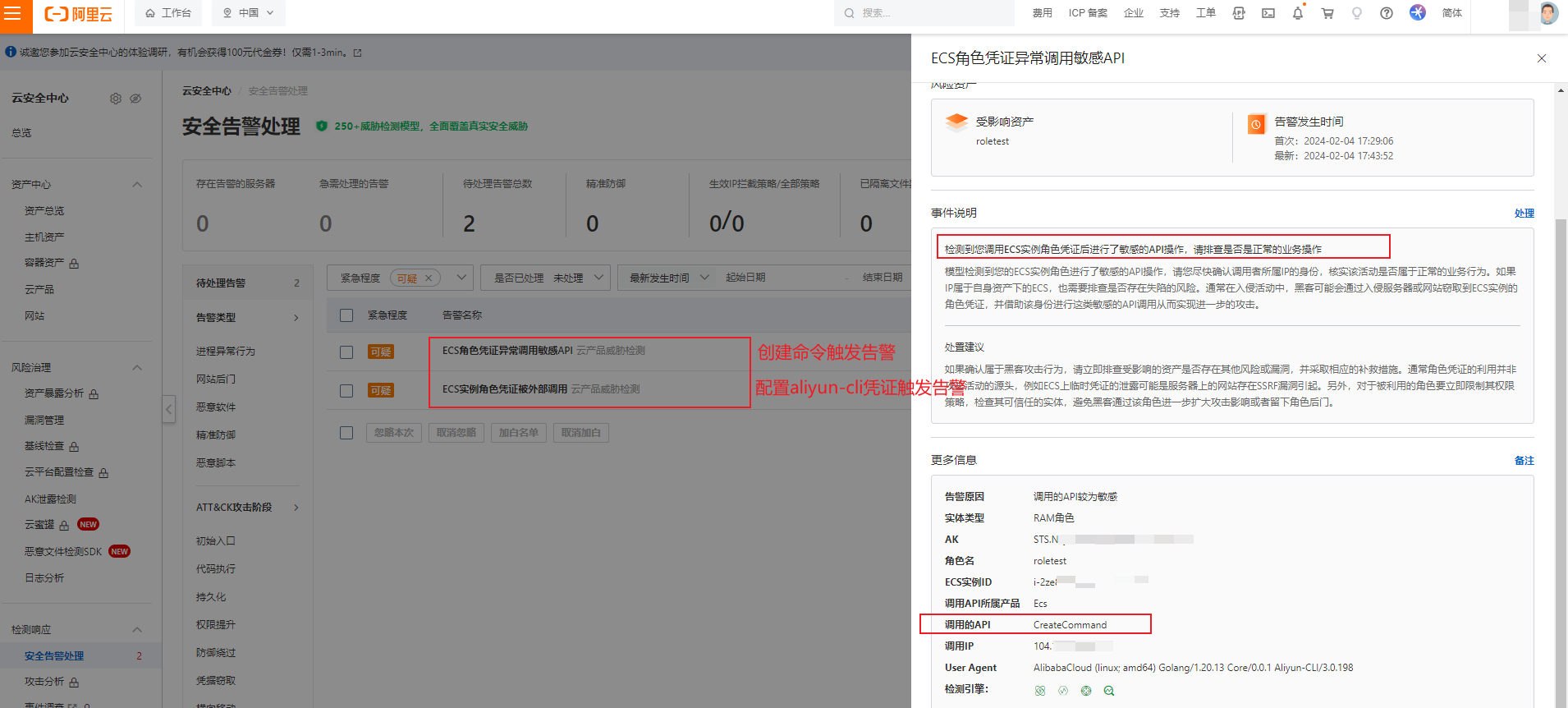Expand the ATT&CK攻击阶段 list
This screenshot has height=708, width=1568.
(x=296, y=508)
